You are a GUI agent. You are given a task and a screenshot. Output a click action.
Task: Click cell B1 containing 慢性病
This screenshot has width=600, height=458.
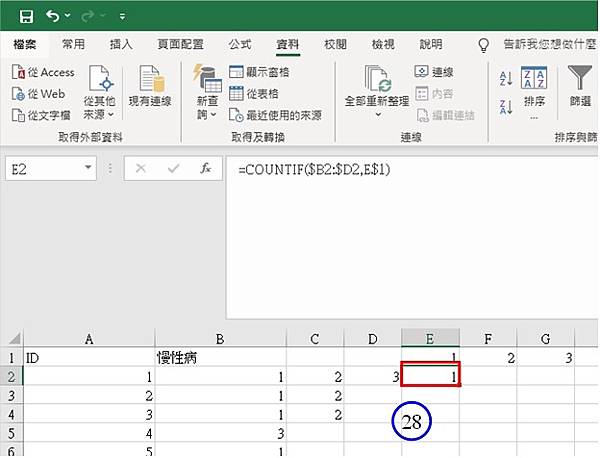click(x=221, y=358)
